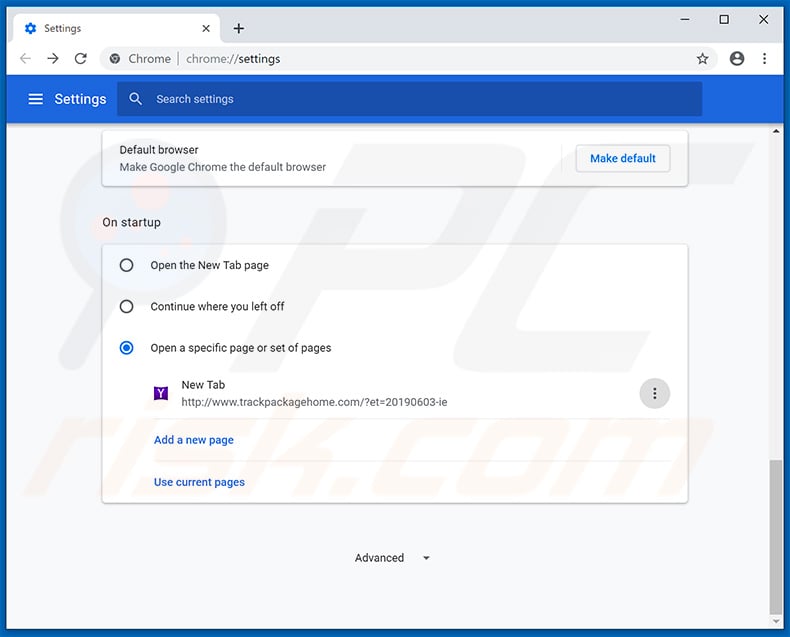Close the Settings tab
The width and height of the screenshot is (790, 637).
point(206,28)
